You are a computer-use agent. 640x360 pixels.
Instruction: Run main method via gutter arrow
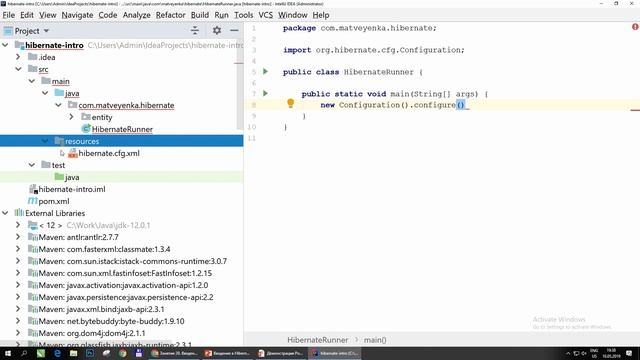tap(265, 93)
